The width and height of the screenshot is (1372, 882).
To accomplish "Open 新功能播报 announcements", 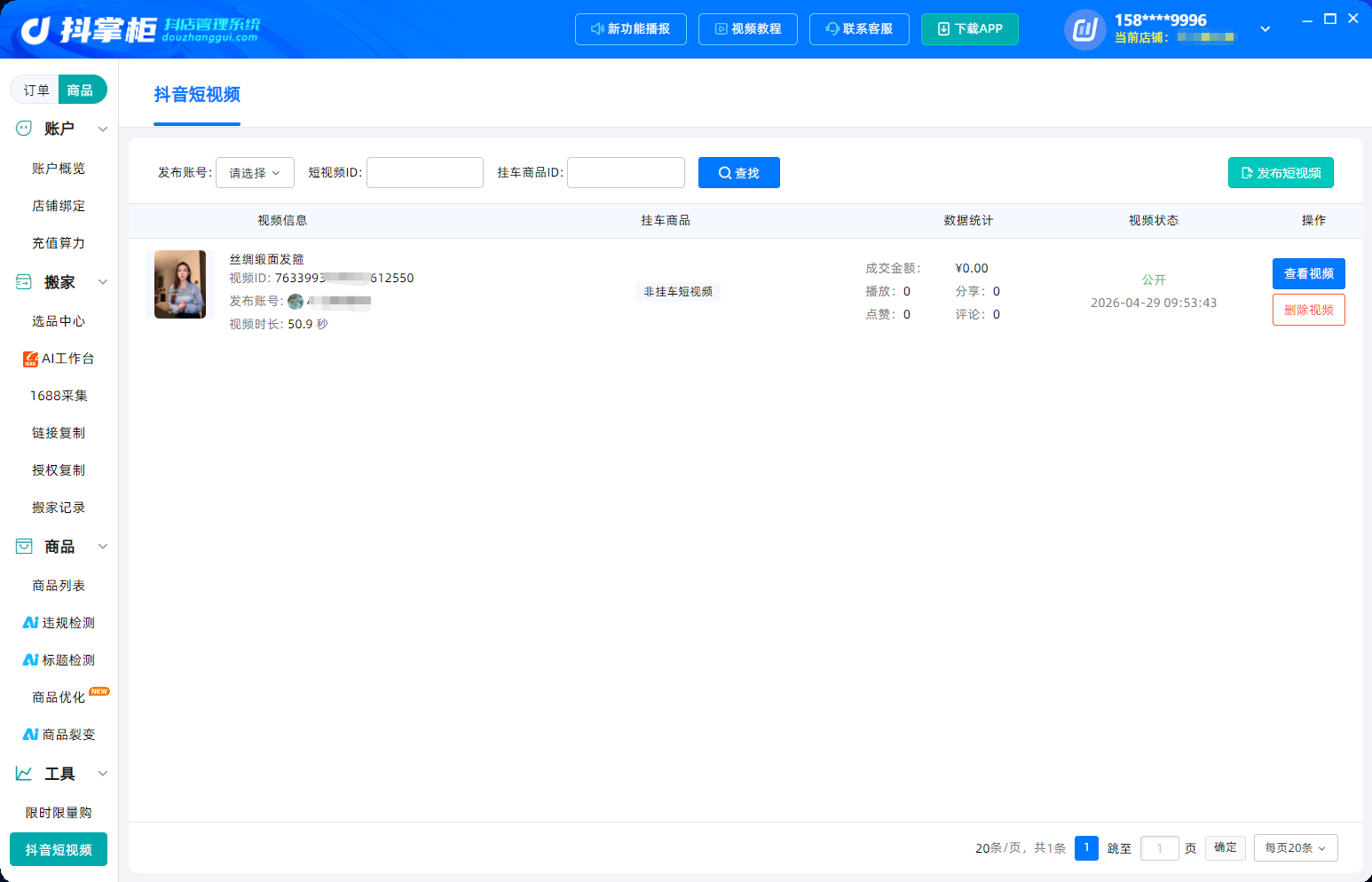I will tap(630, 29).
